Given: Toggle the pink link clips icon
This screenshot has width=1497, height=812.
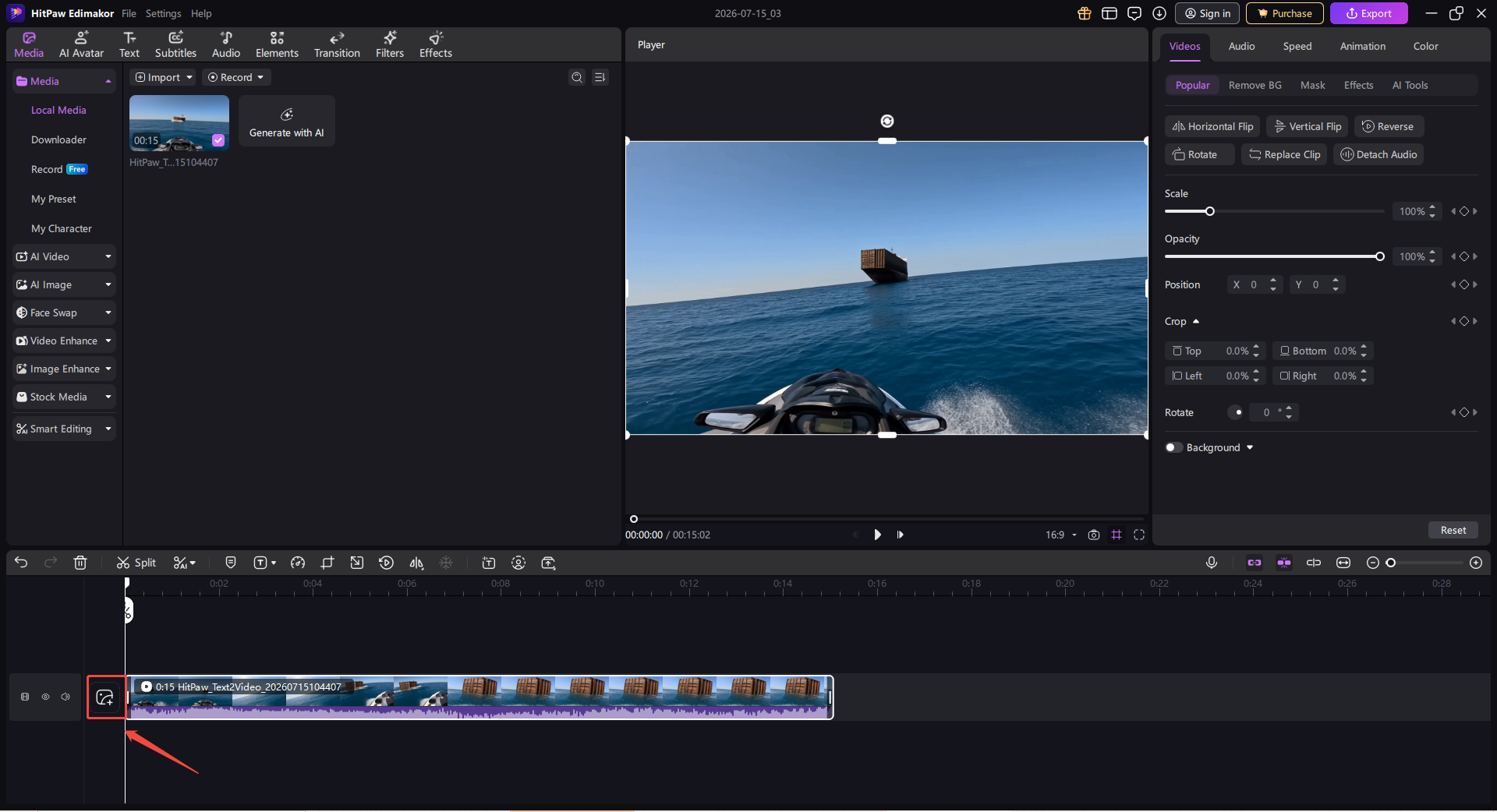Looking at the screenshot, I should point(1255,563).
